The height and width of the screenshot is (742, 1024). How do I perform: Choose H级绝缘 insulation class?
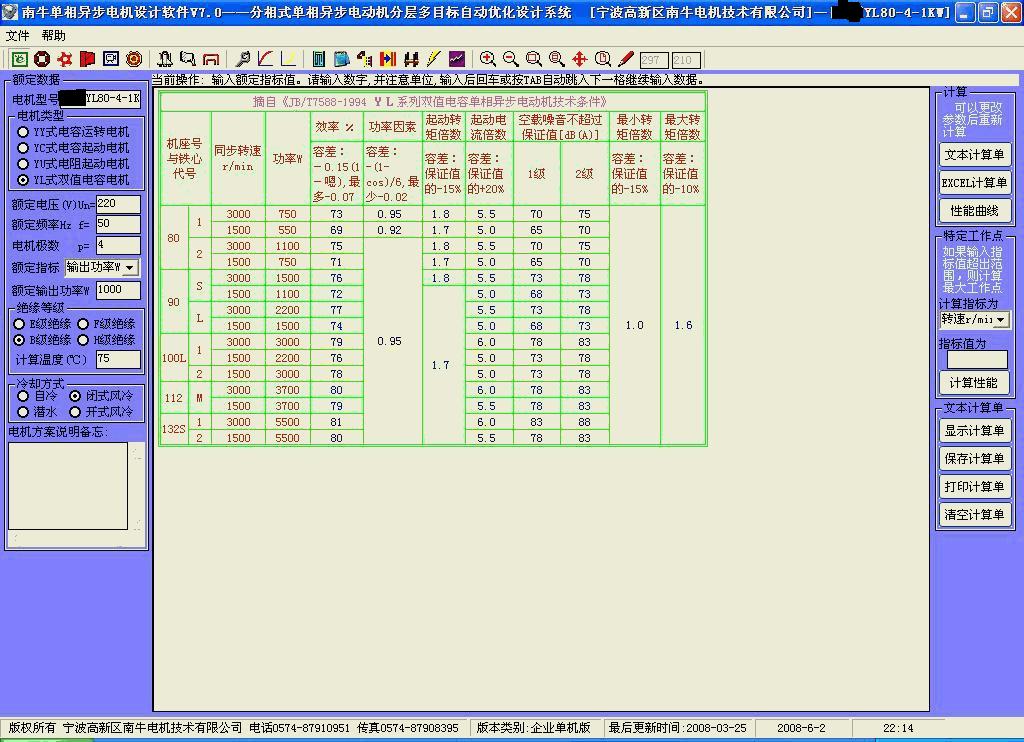click(x=106, y=340)
